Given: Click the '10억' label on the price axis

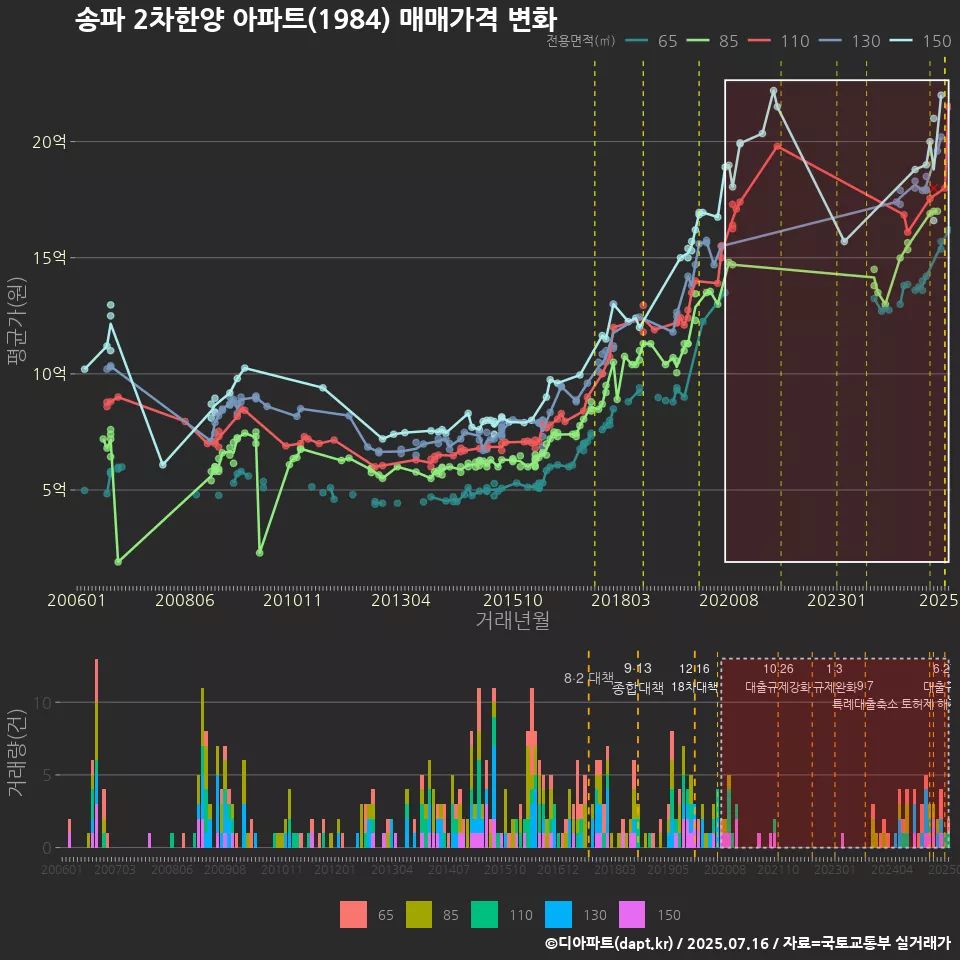Looking at the screenshot, I should point(49,373).
